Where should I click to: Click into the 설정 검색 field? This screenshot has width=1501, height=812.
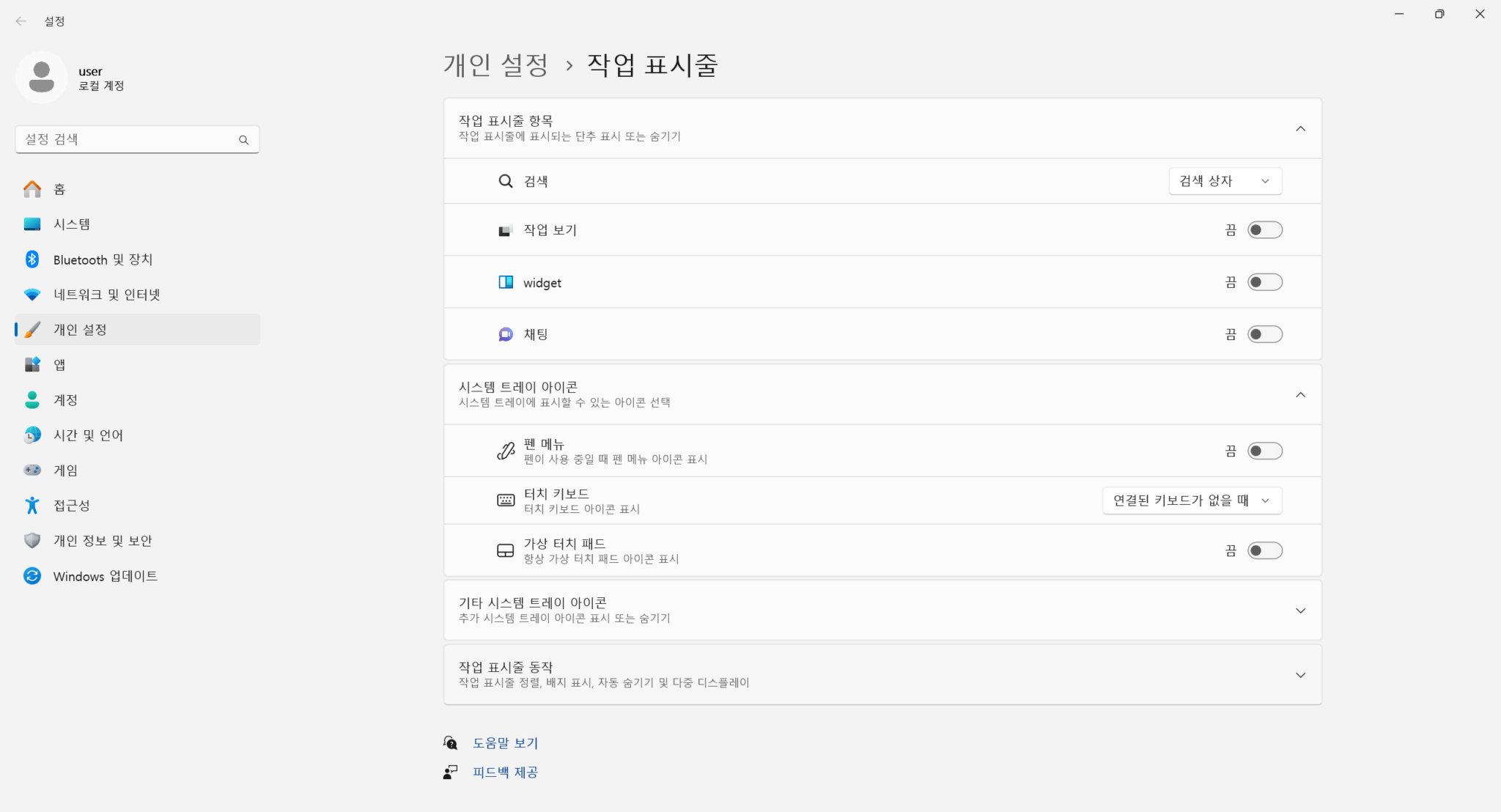(125, 139)
